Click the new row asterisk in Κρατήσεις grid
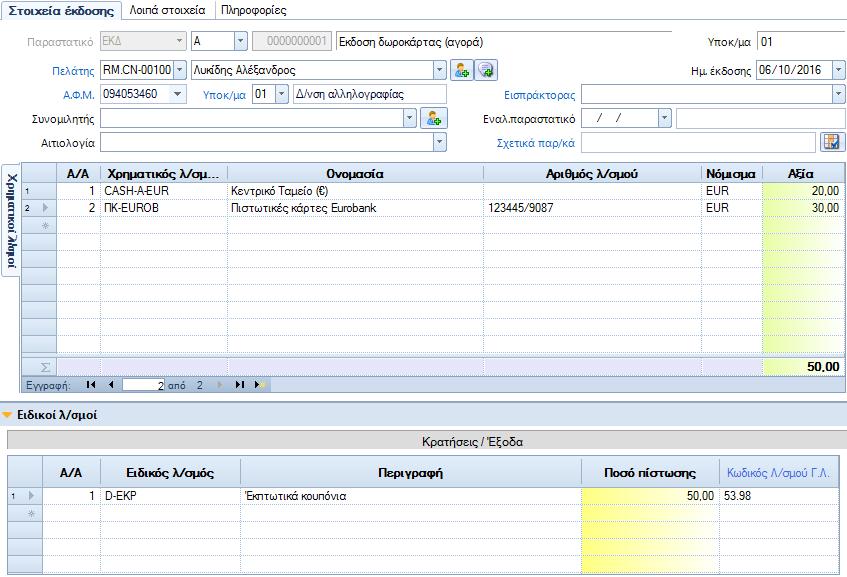This screenshot has height=577, width=847. pyautogui.click(x=31, y=513)
